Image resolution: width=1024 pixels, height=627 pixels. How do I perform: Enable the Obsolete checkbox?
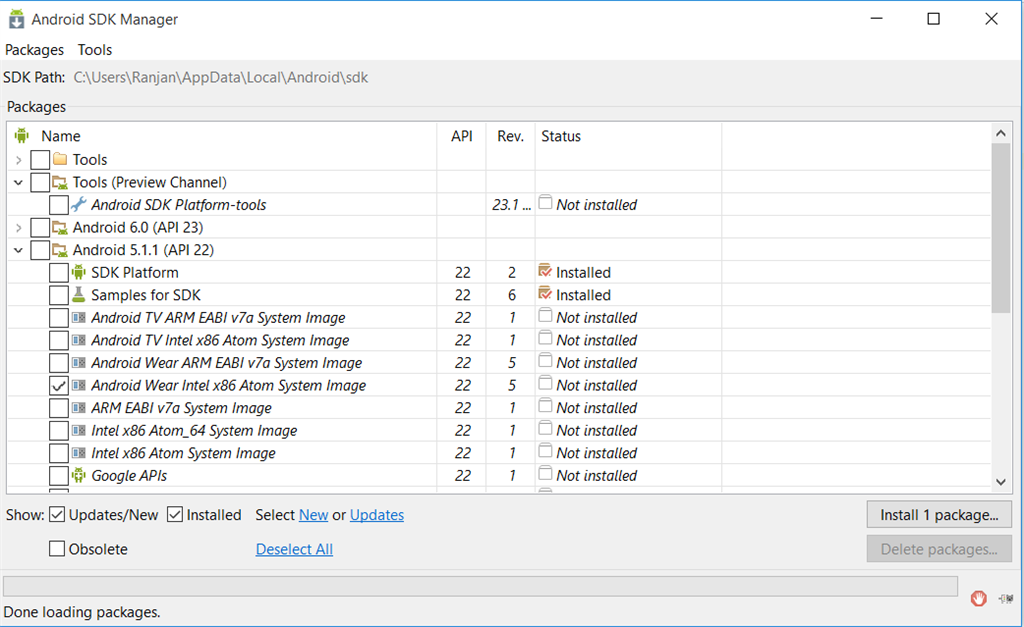(x=57, y=549)
